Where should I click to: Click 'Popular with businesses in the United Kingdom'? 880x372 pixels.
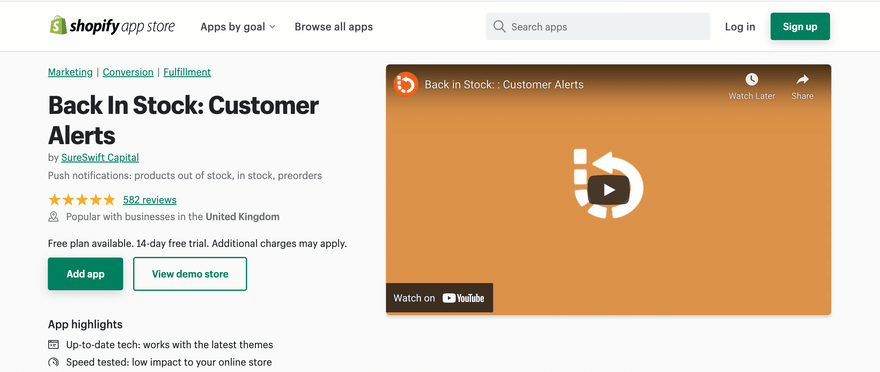[x=172, y=217]
